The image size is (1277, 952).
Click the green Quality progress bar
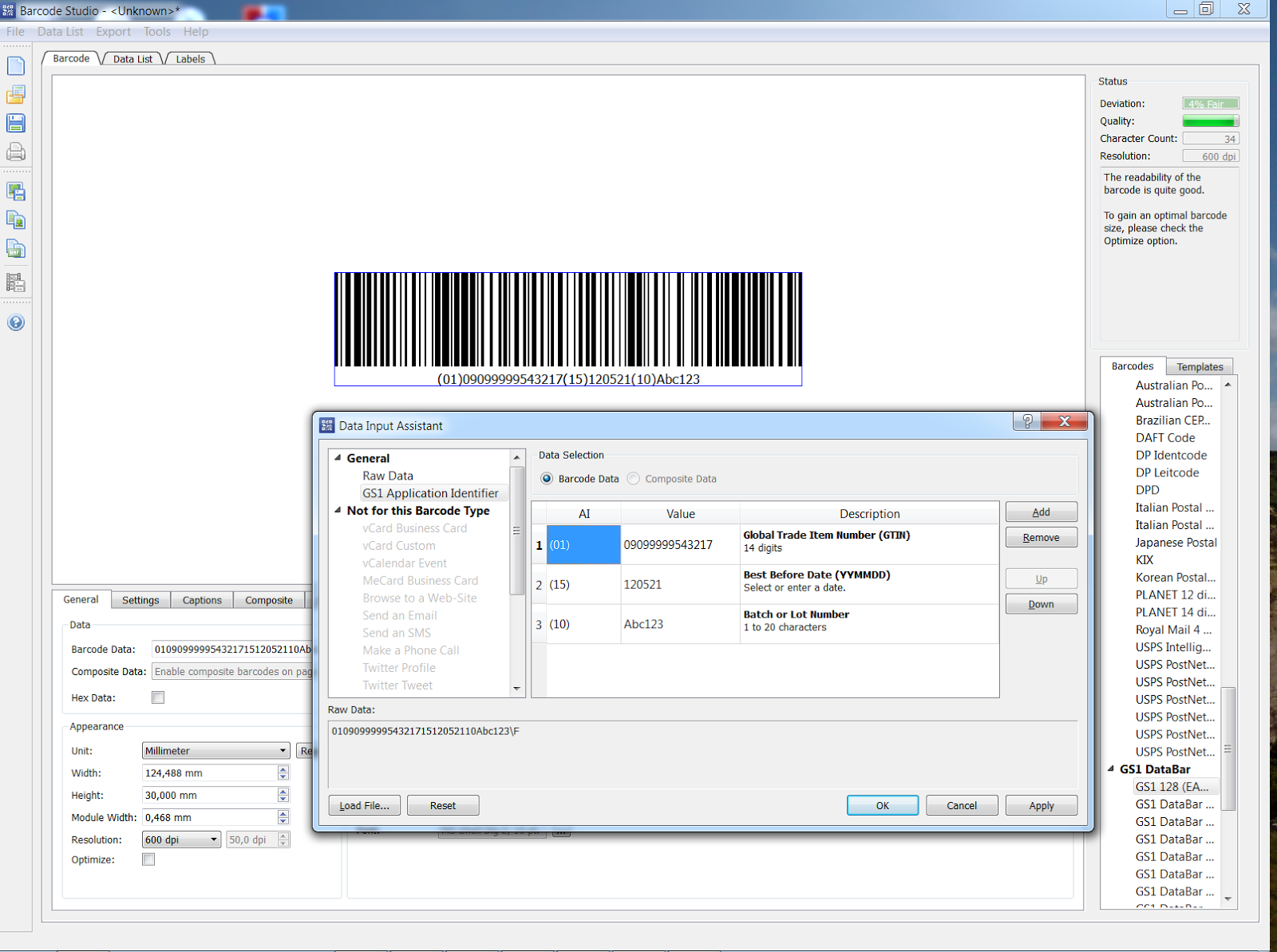(x=1211, y=121)
